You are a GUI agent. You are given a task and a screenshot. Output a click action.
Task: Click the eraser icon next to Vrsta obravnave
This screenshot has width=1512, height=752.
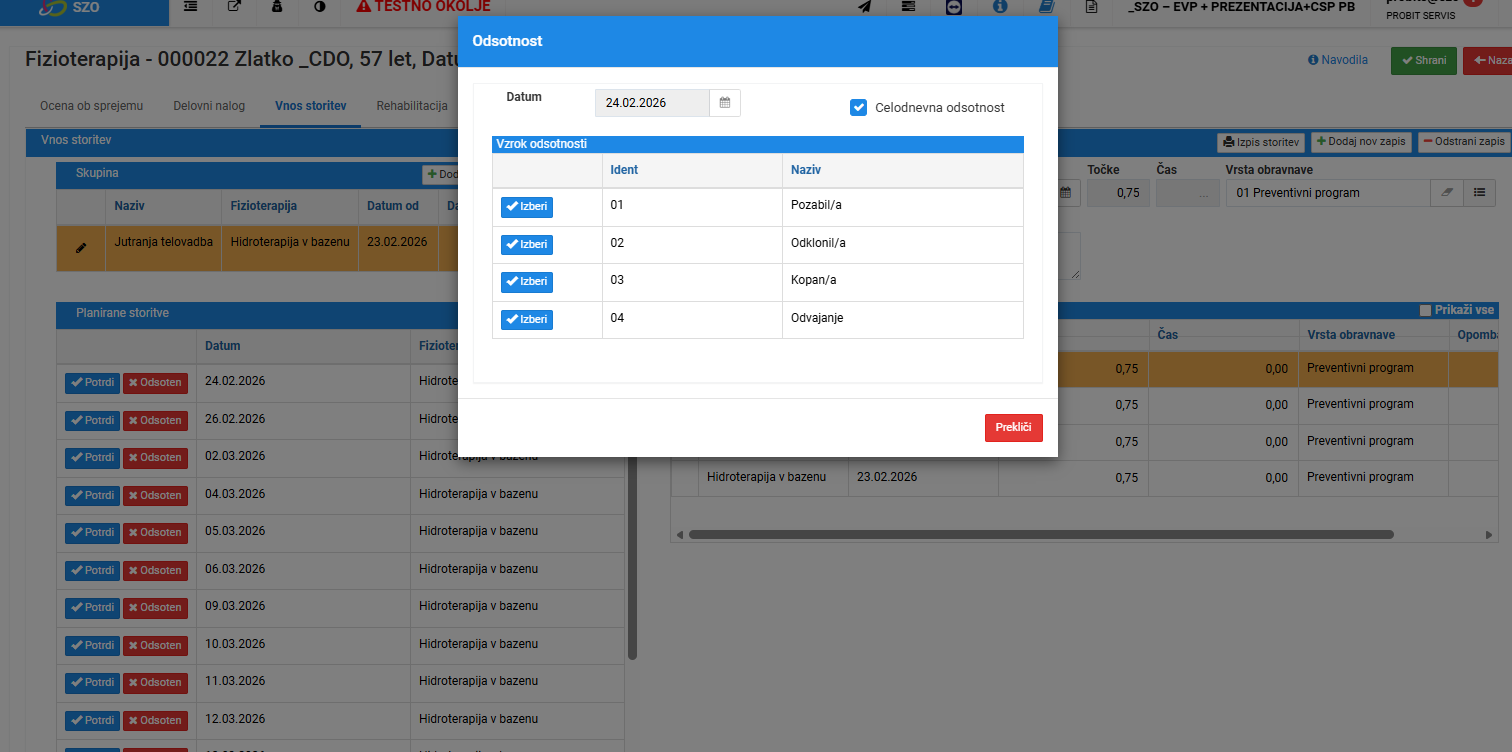click(x=1446, y=193)
